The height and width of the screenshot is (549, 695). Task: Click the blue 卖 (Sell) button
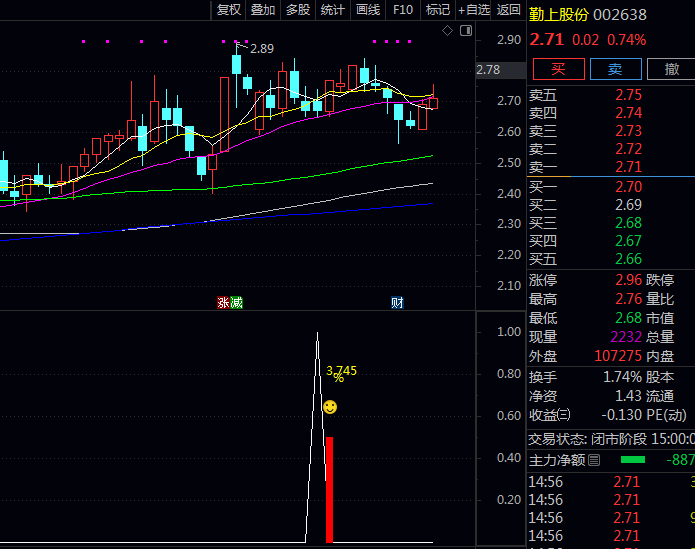tap(615, 69)
